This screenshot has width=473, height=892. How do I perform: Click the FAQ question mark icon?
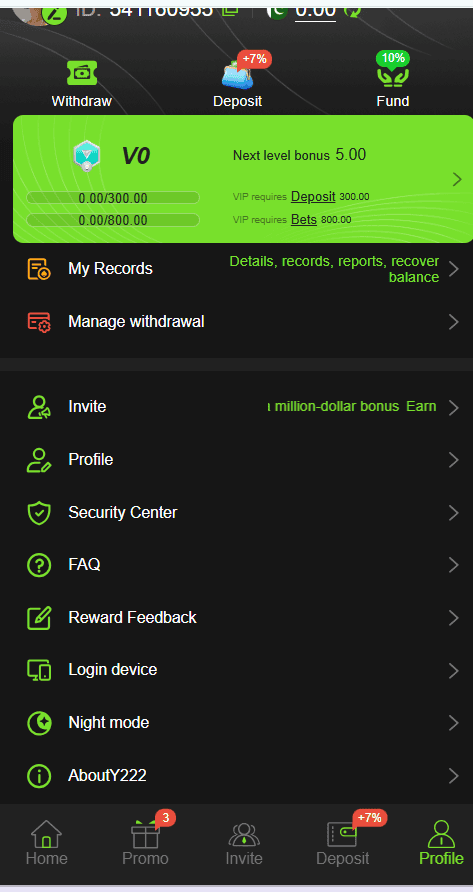tap(39, 565)
